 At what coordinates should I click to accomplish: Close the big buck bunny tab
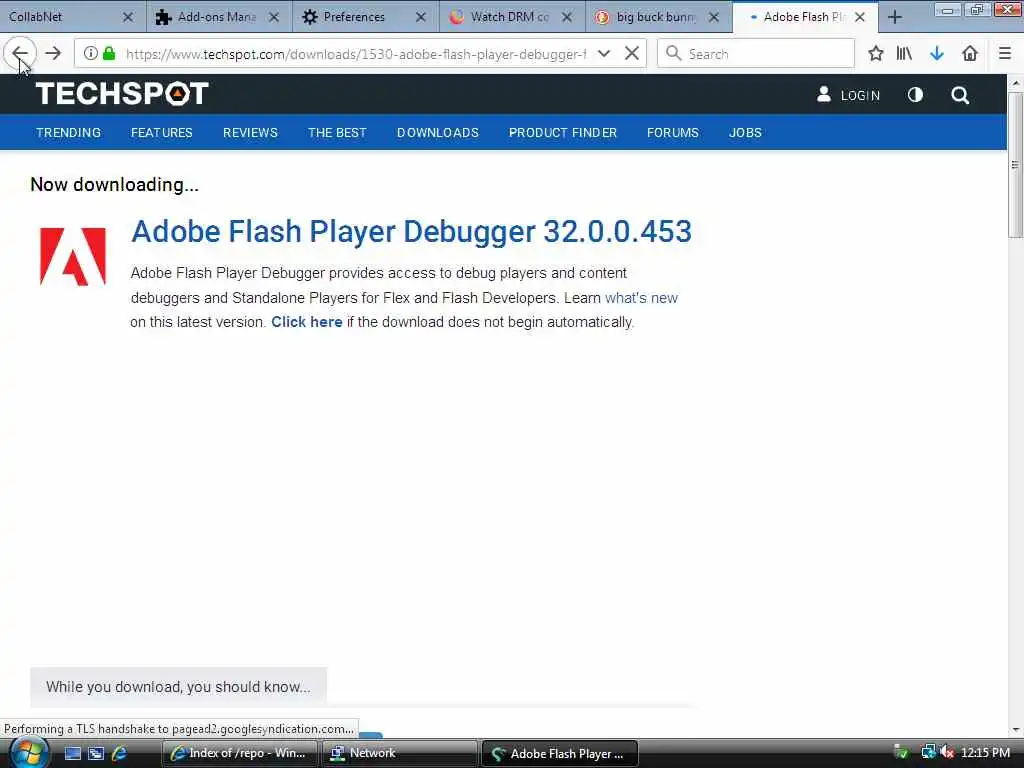(x=714, y=17)
